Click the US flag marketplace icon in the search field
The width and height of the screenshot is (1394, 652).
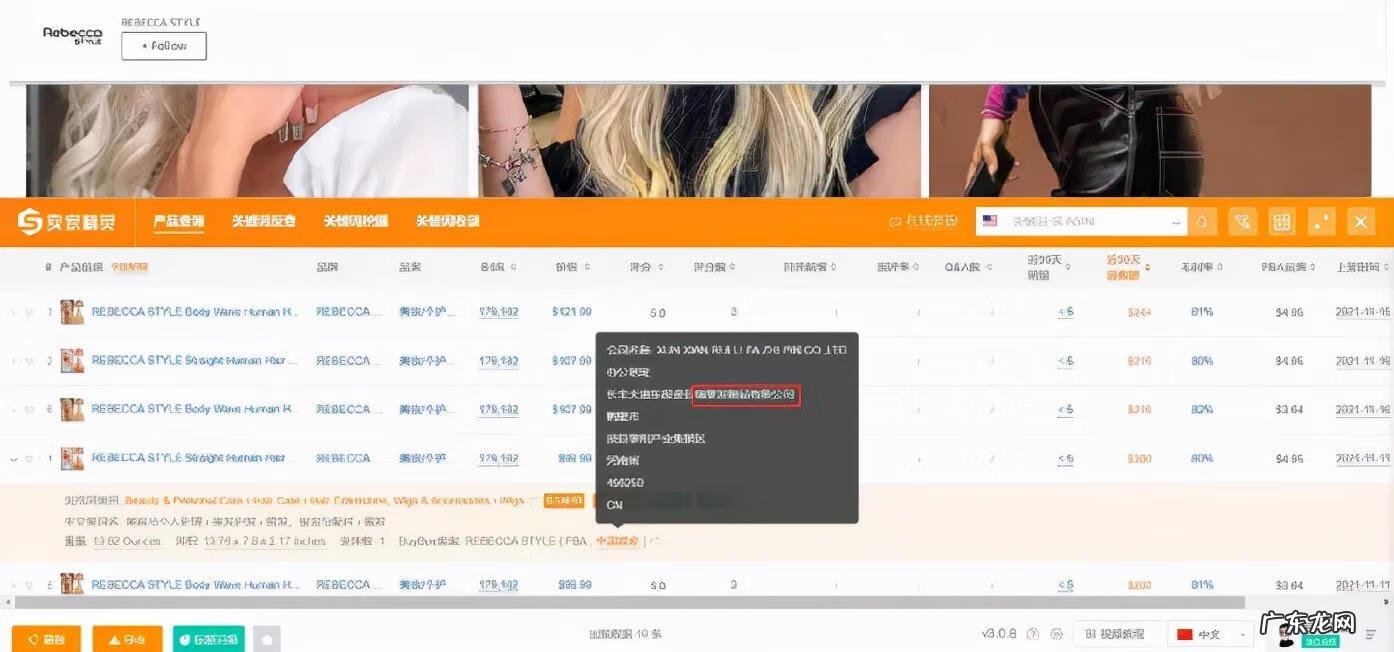tap(990, 220)
